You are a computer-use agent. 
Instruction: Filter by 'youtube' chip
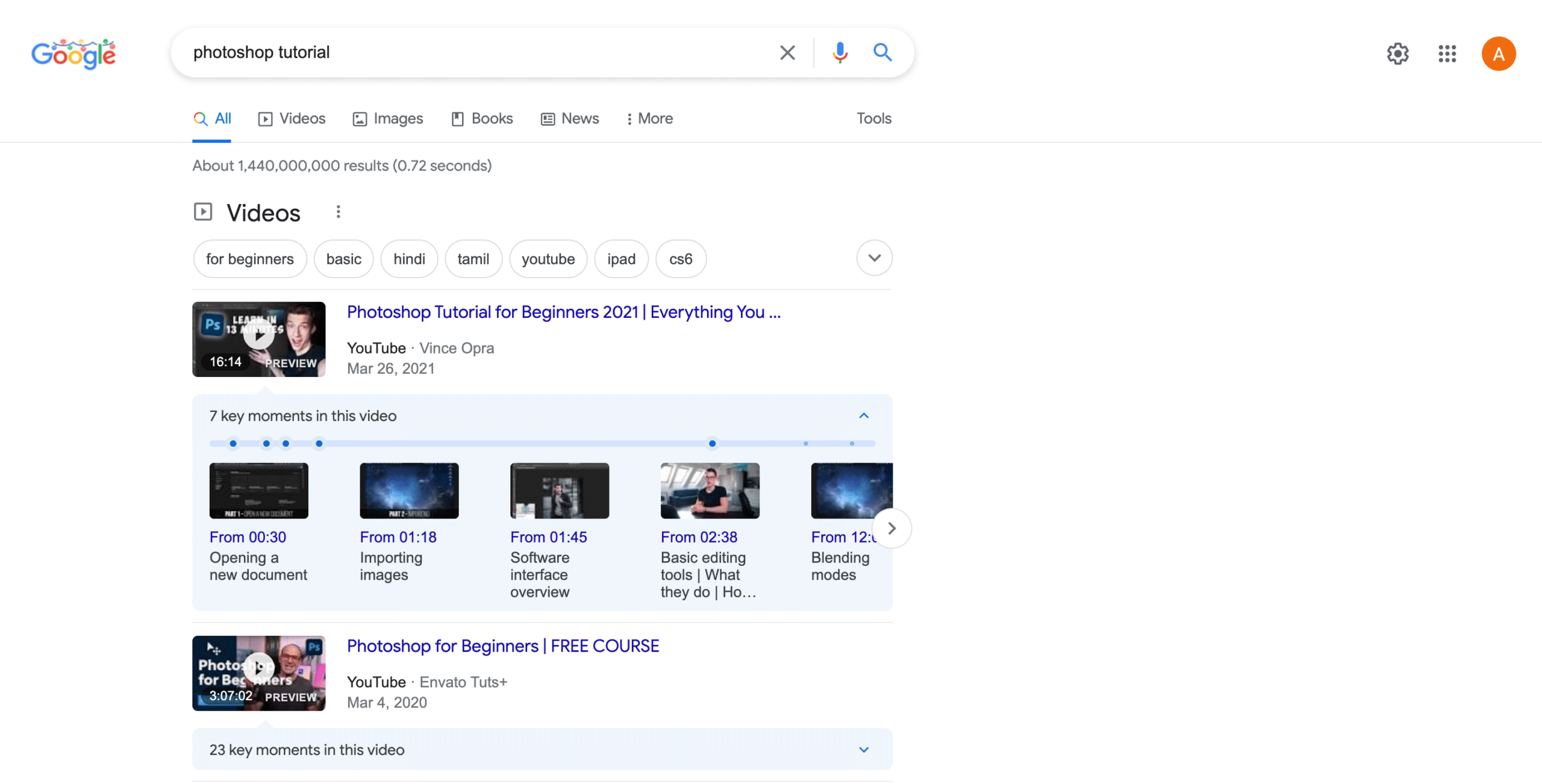(548, 259)
